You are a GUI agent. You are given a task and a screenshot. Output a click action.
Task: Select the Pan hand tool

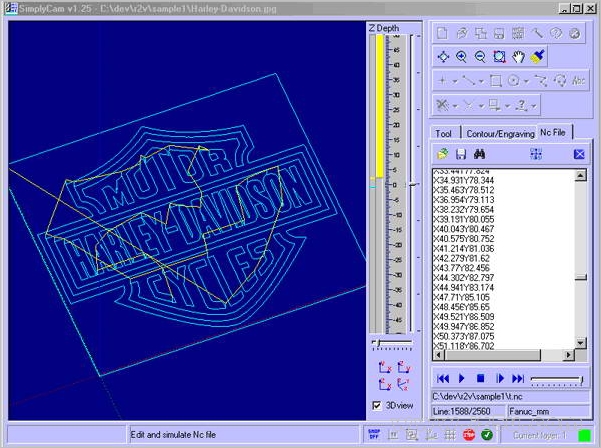(519, 57)
